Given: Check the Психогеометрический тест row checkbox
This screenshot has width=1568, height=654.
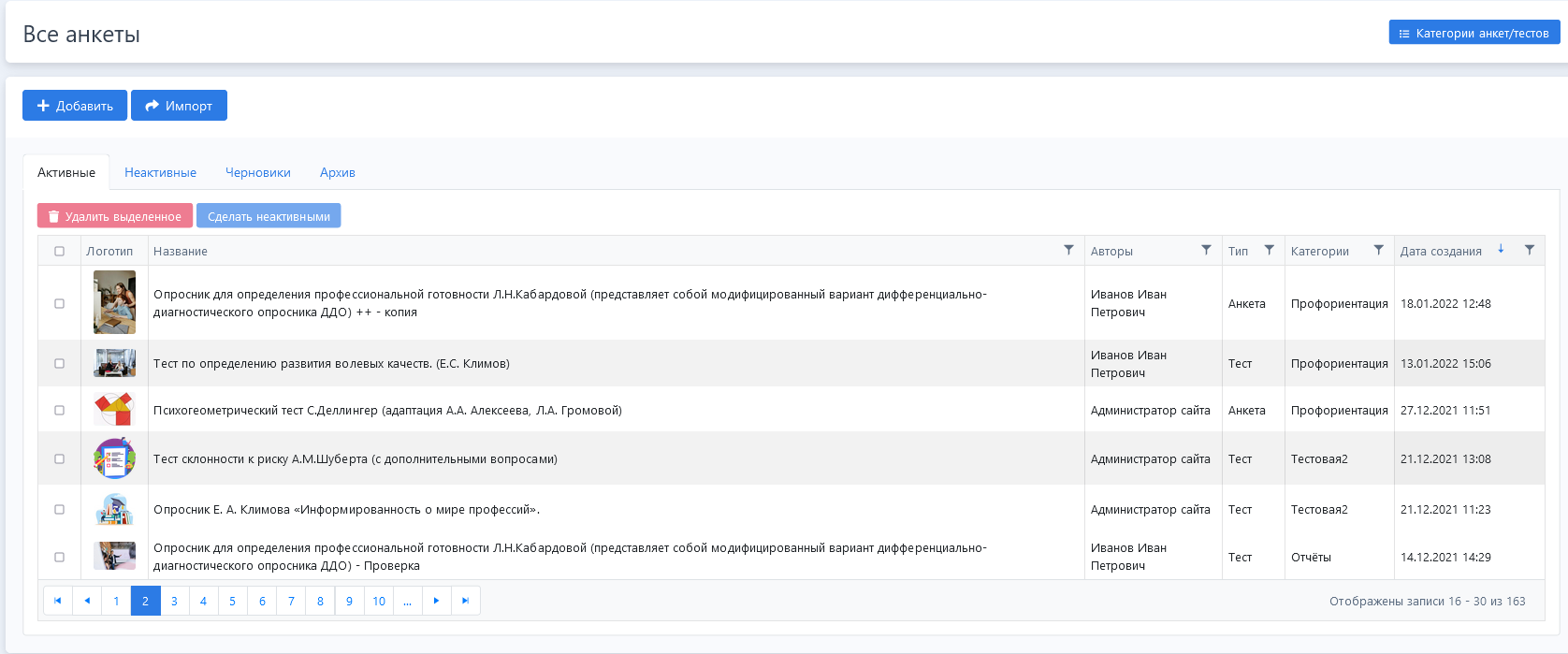Looking at the screenshot, I should tap(60, 410).
